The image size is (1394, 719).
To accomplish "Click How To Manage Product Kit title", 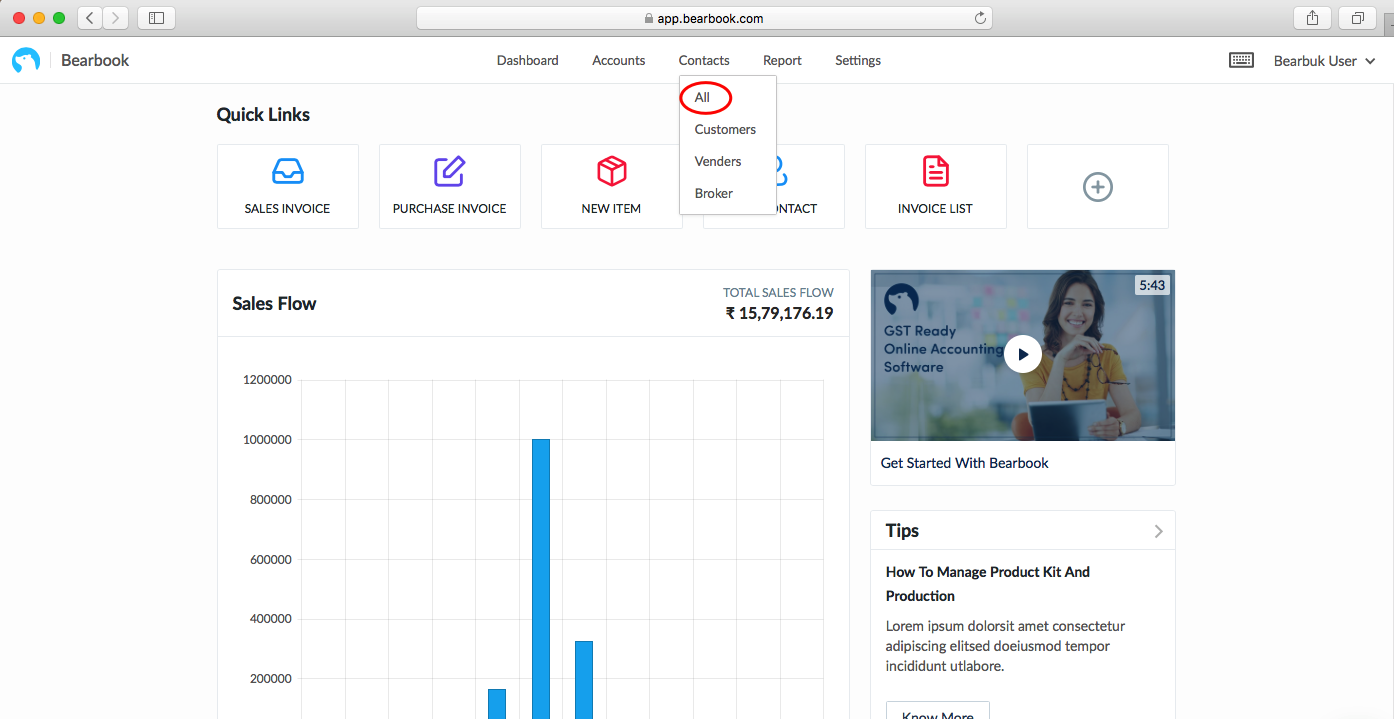I will click(988, 584).
